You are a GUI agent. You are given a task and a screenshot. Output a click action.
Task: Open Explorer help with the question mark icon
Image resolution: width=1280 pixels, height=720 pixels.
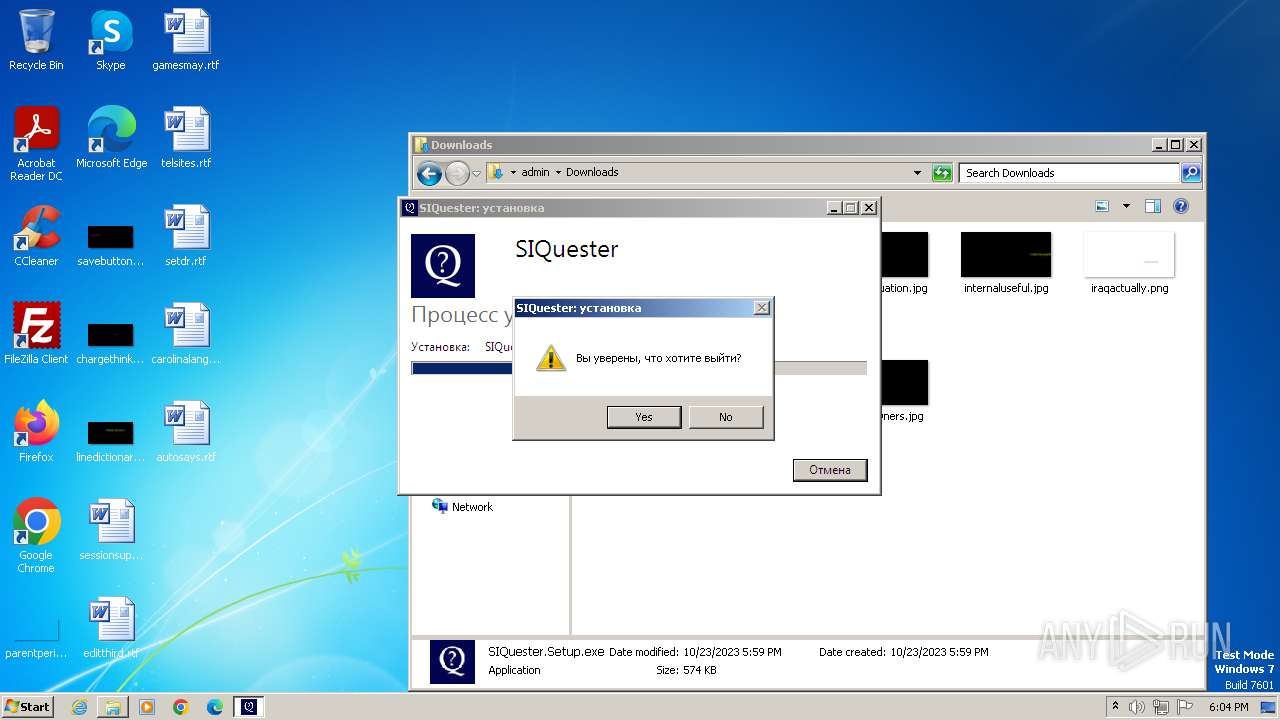(x=1181, y=207)
